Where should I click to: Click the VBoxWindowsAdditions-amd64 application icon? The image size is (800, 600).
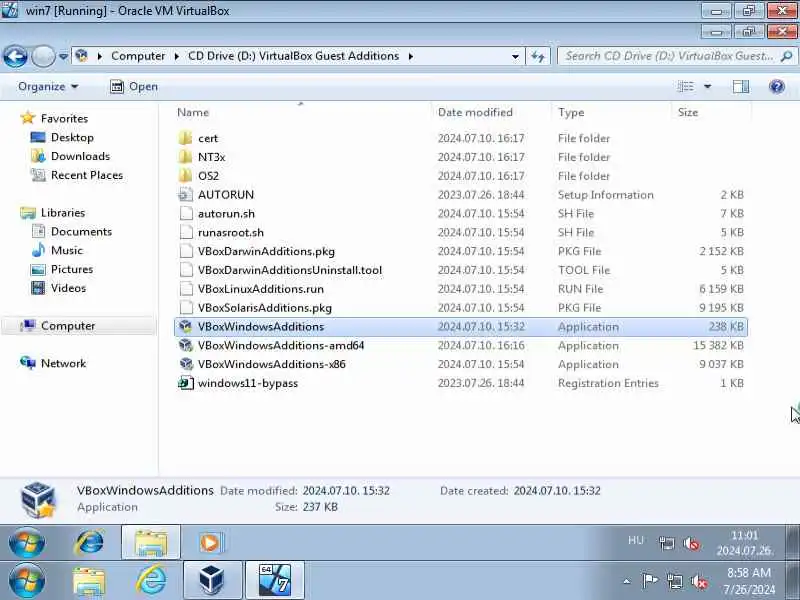[186, 345]
